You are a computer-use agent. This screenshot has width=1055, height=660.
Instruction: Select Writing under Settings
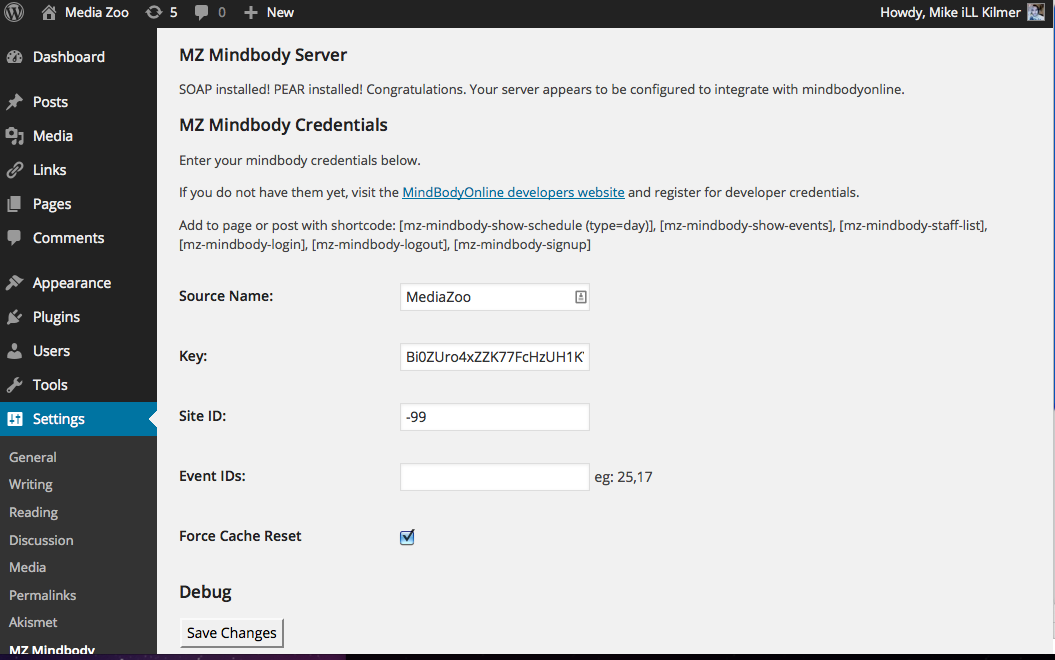tap(31, 484)
